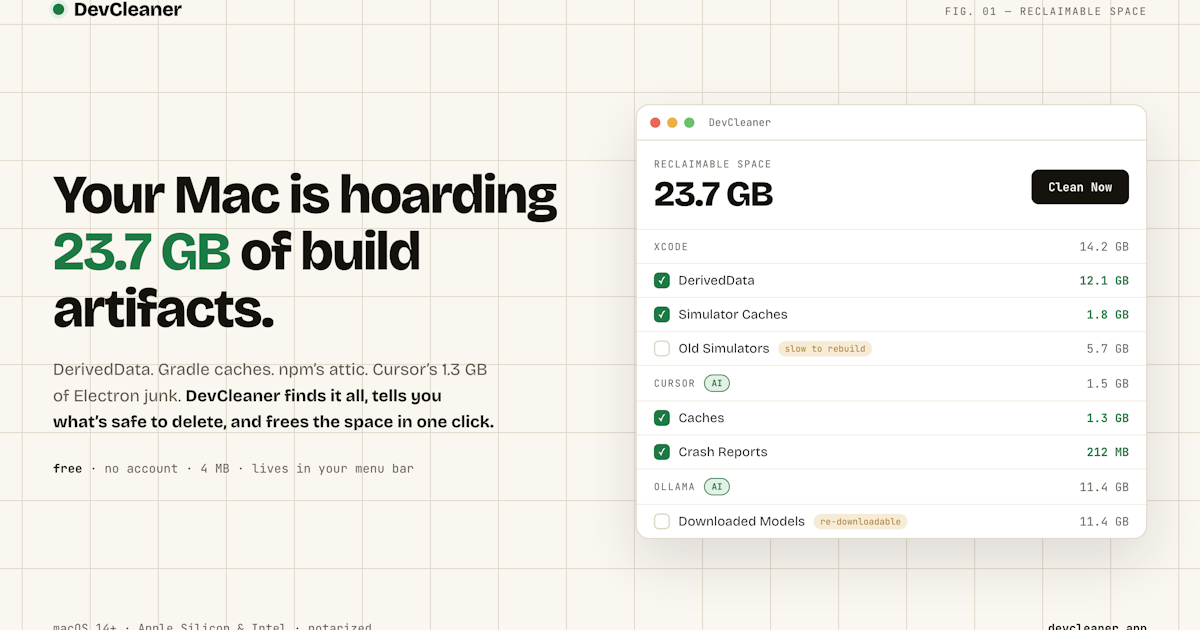
Task: Click the yellow minimize window dot
Action: [672, 123]
